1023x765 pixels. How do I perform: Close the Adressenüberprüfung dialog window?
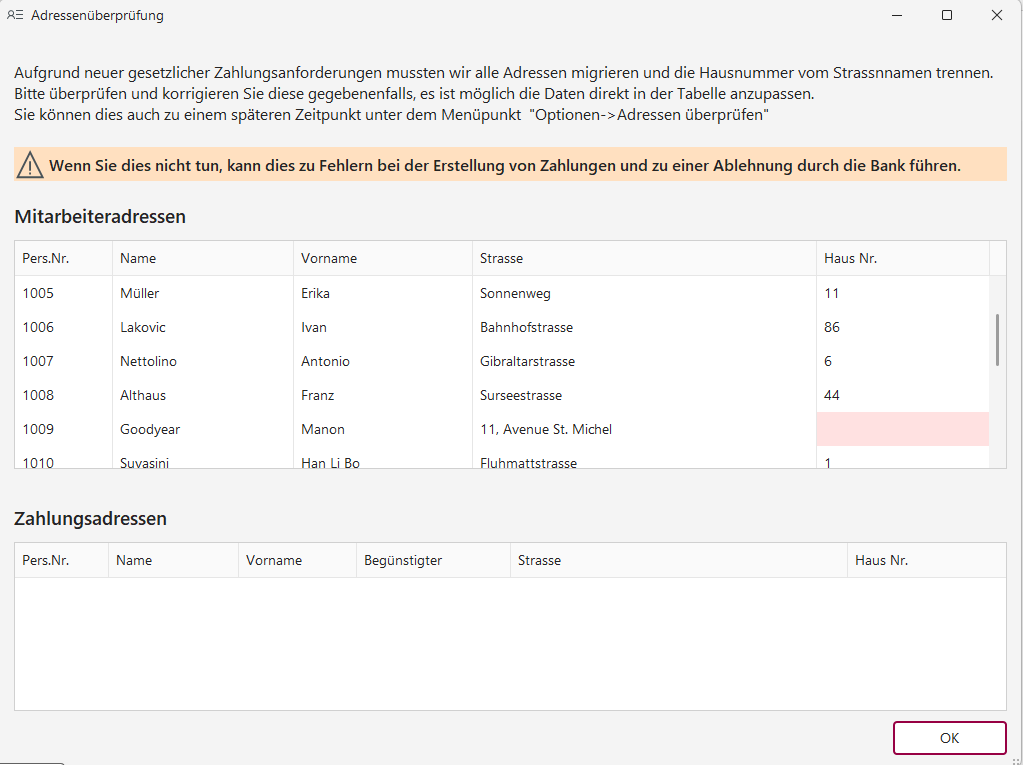pos(996,15)
